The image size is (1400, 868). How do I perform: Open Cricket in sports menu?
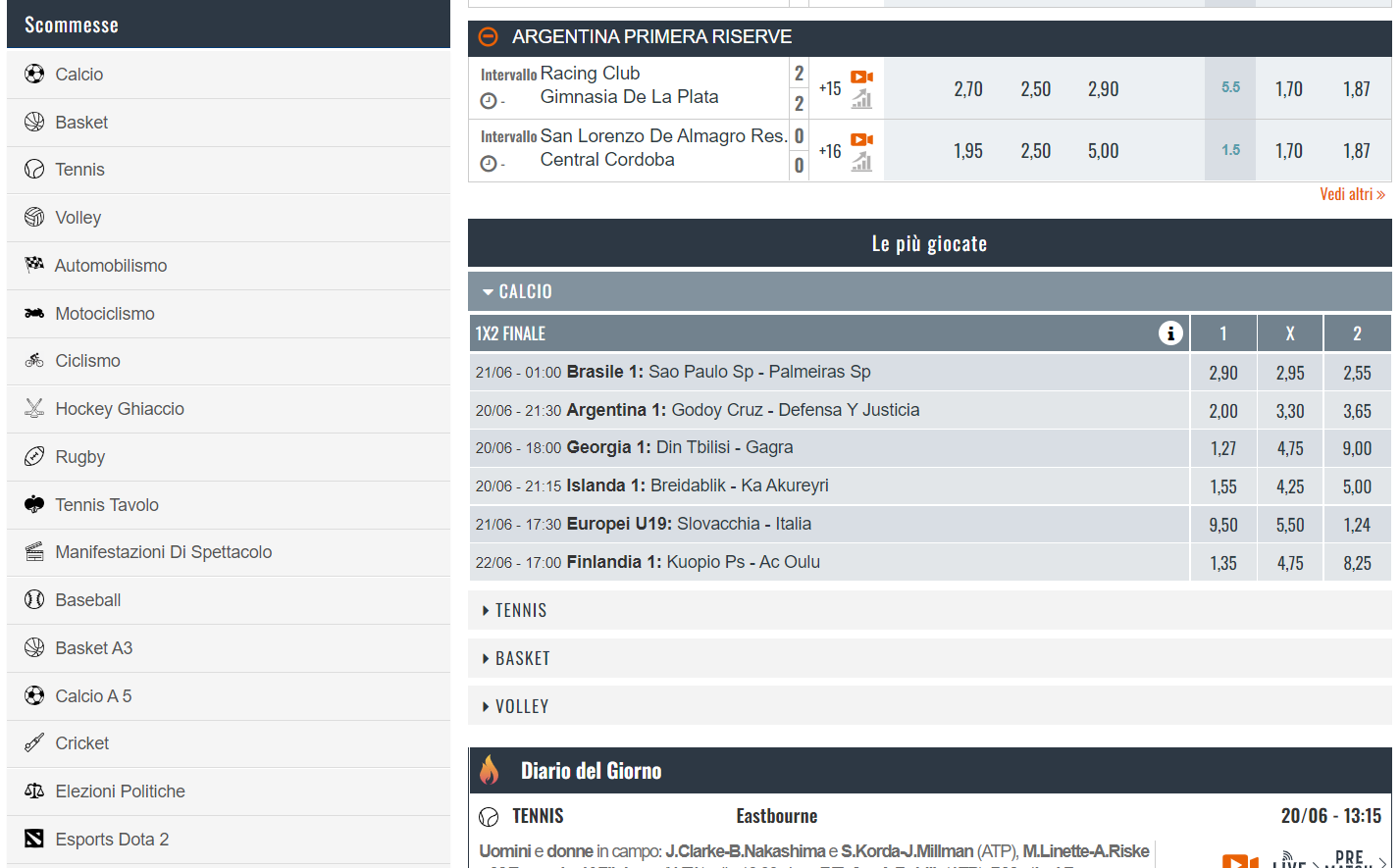229,743
